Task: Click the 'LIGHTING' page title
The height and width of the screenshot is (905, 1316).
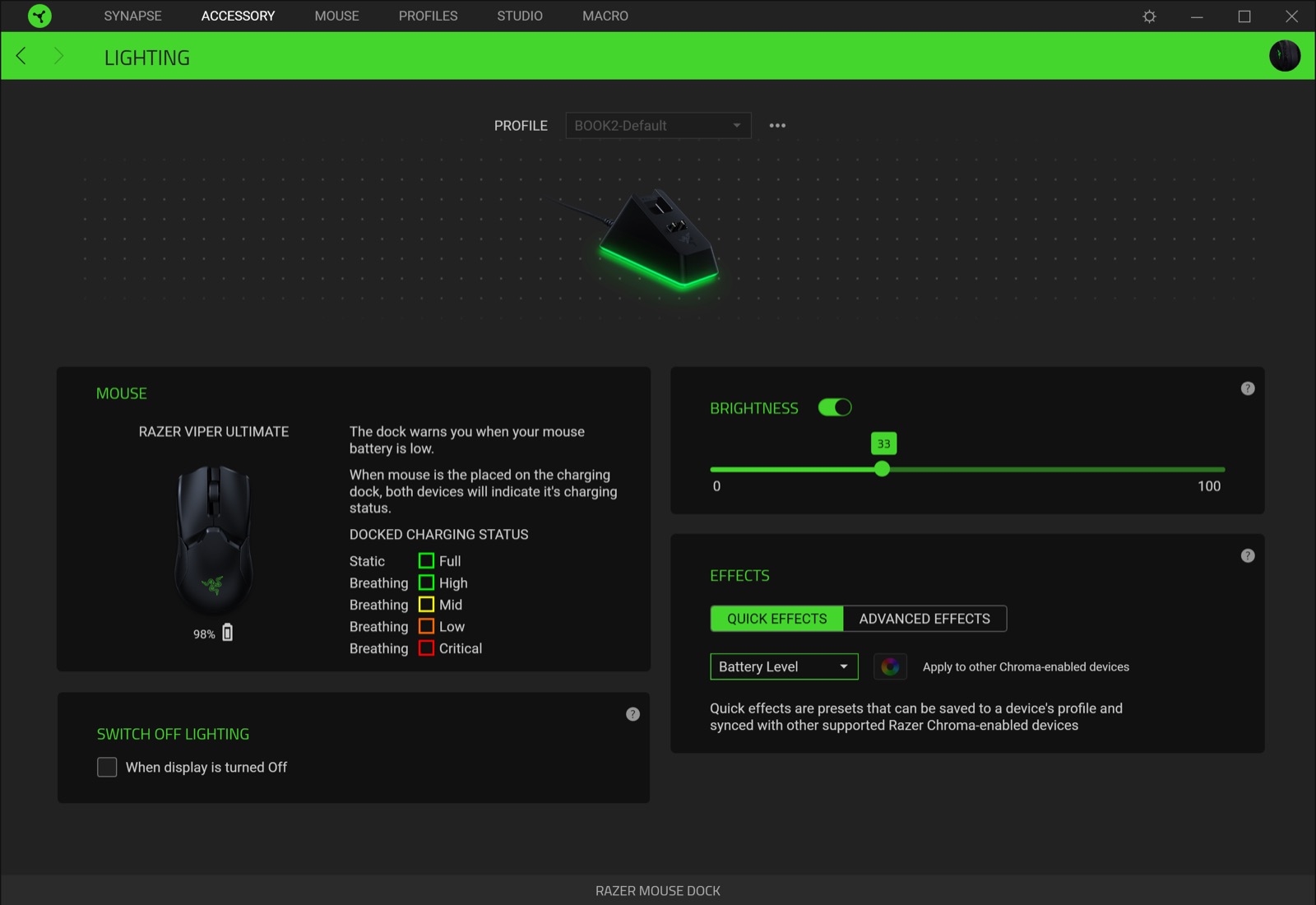Action: [147, 58]
